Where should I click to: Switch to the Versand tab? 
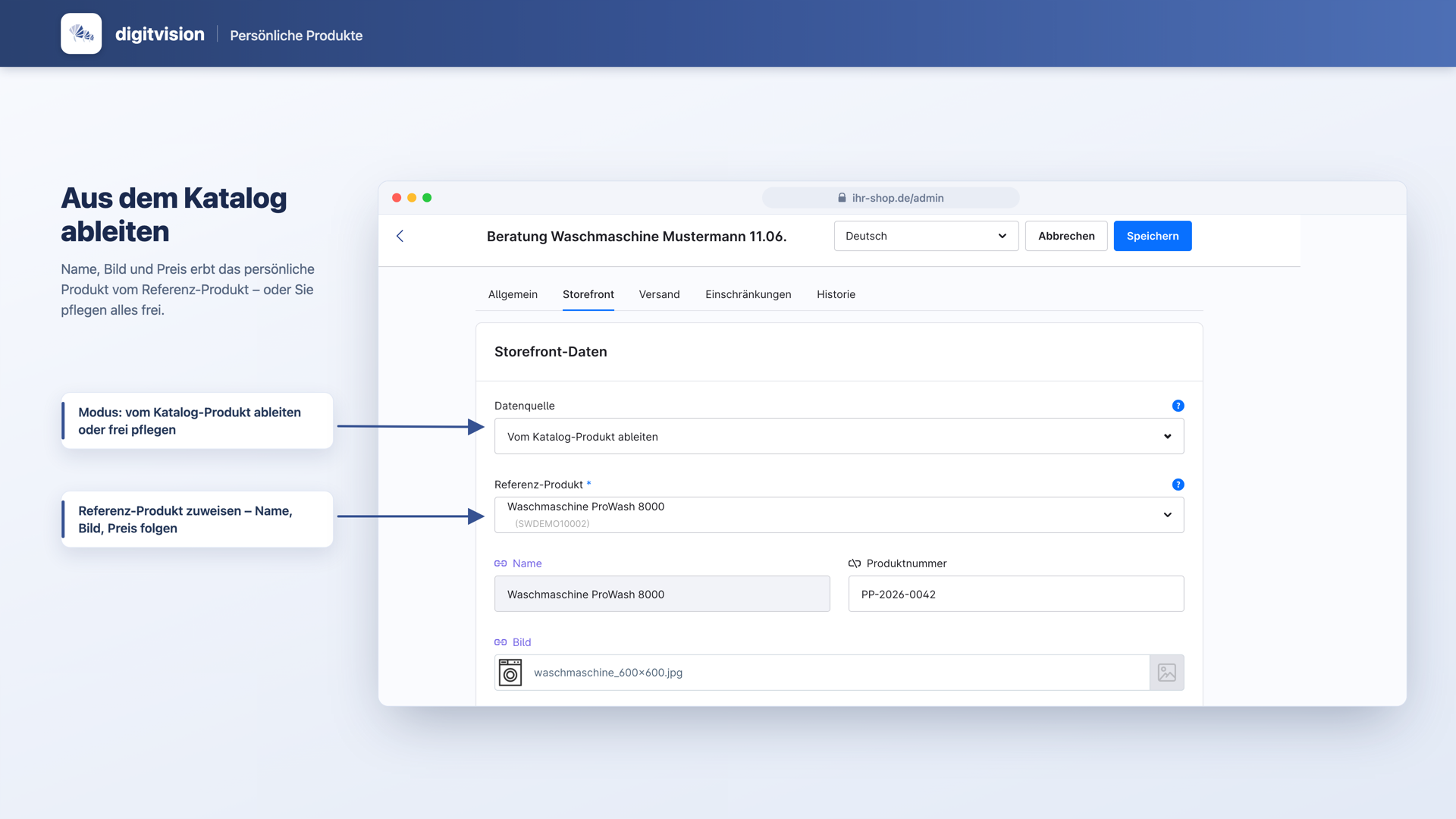coord(659,294)
